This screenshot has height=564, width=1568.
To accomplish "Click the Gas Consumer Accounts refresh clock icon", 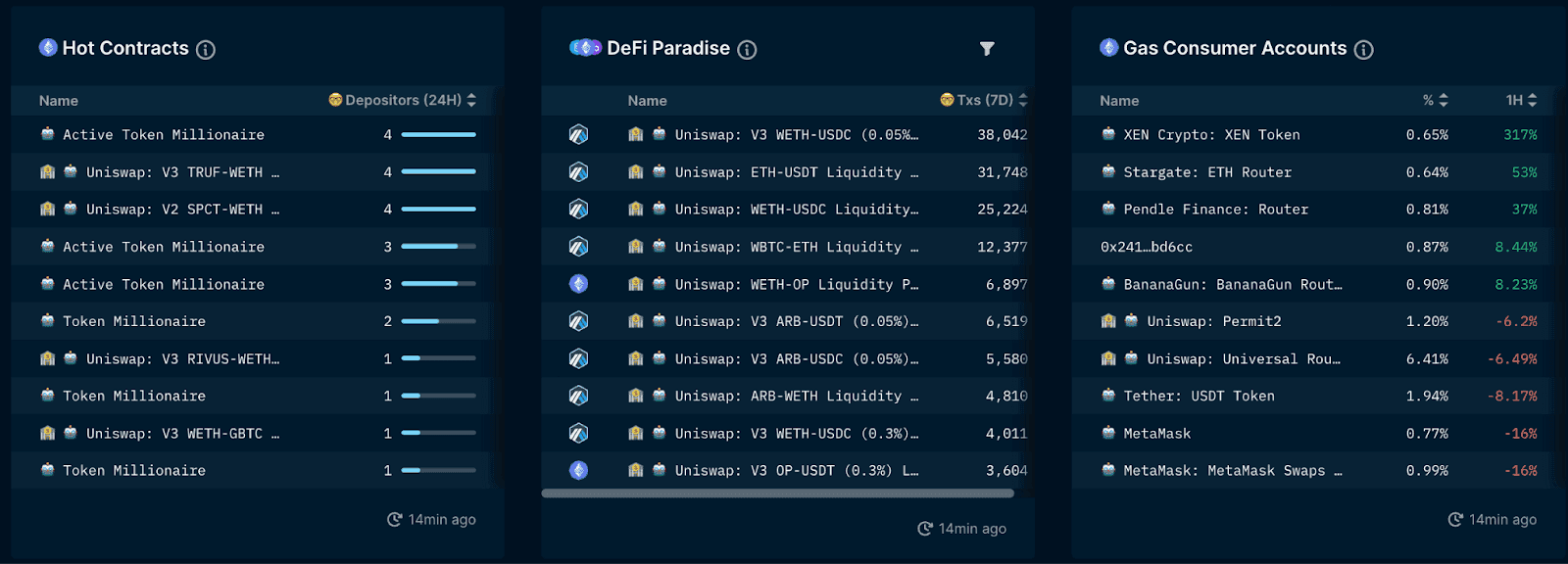I will point(1455,520).
